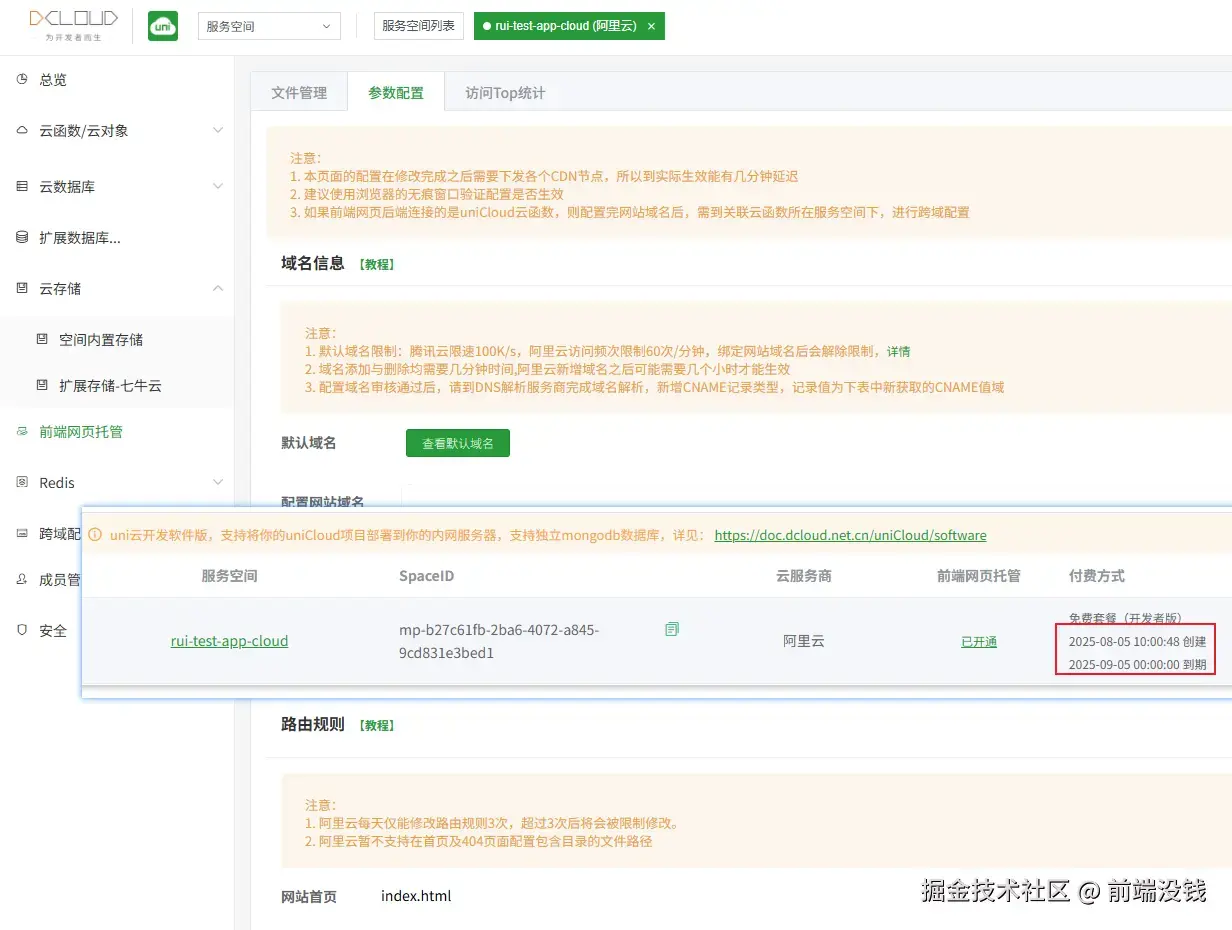Open the 服务空间 dropdown selector
Screen dimensions: 1232x930
point(269,26)
